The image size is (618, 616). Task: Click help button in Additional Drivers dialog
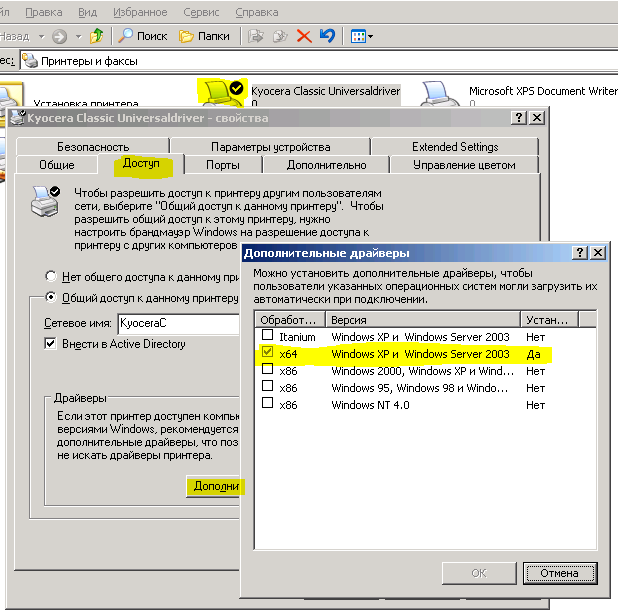click(579, 253)
